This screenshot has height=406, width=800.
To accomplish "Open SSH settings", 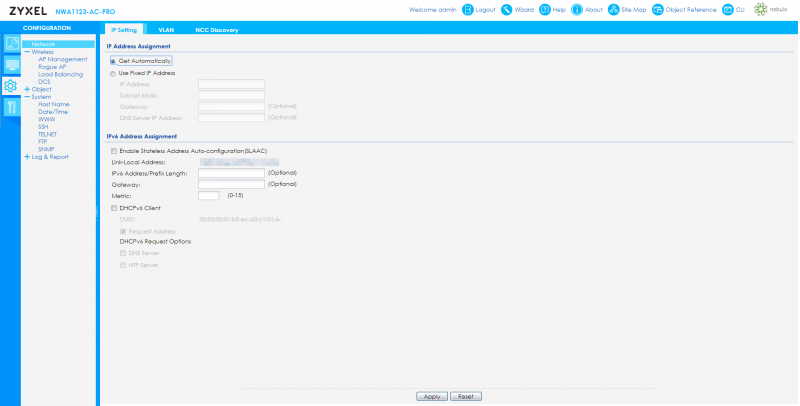I will (x=43, y=126).
